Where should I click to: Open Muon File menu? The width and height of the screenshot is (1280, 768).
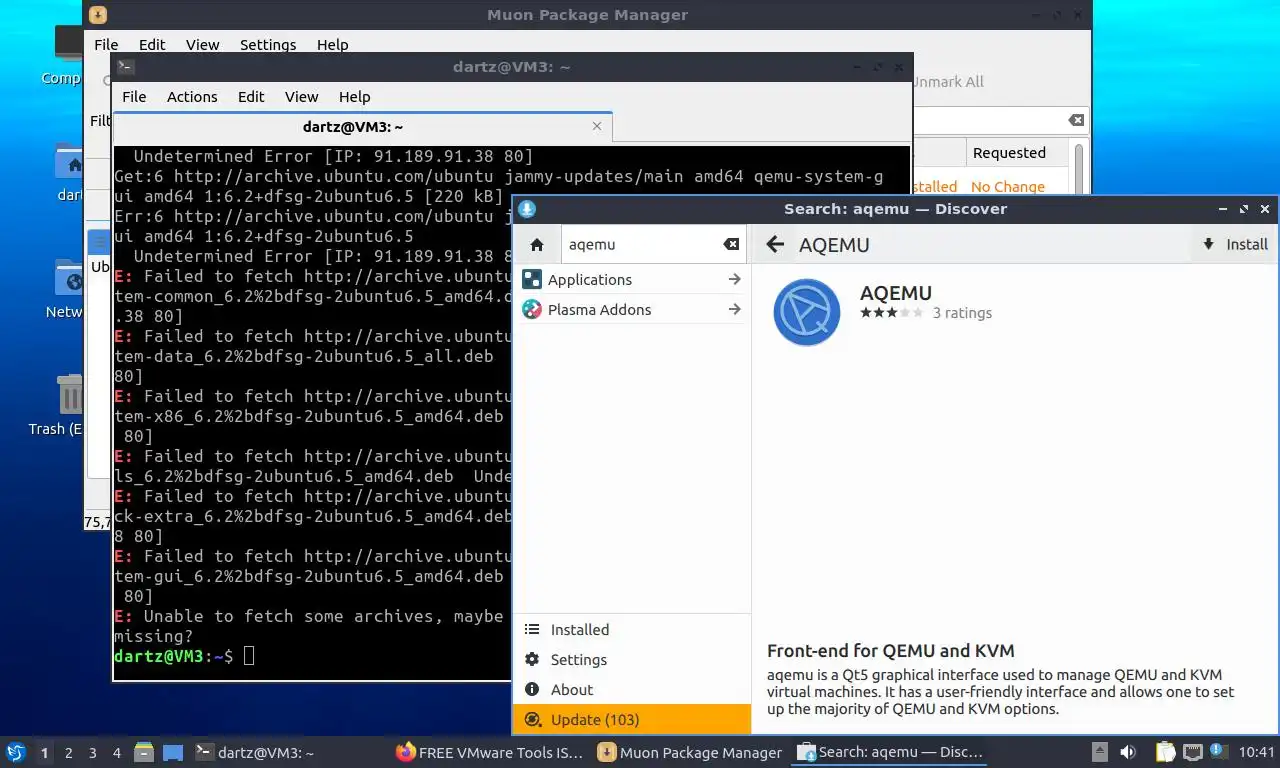point(106,45)
